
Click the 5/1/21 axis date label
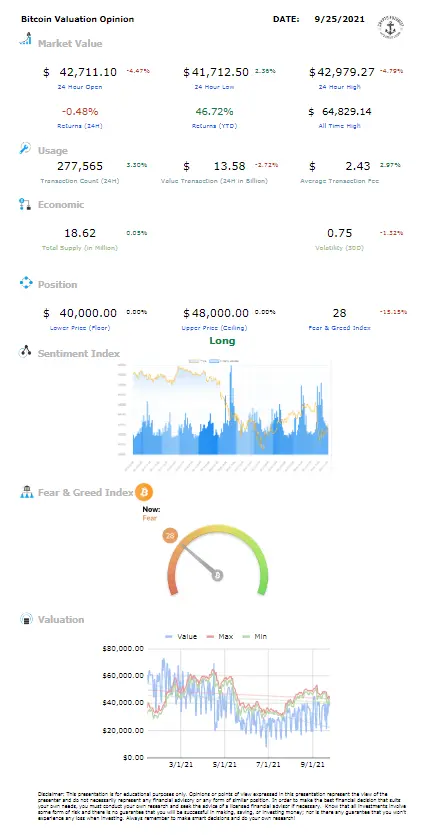point(225,765)
